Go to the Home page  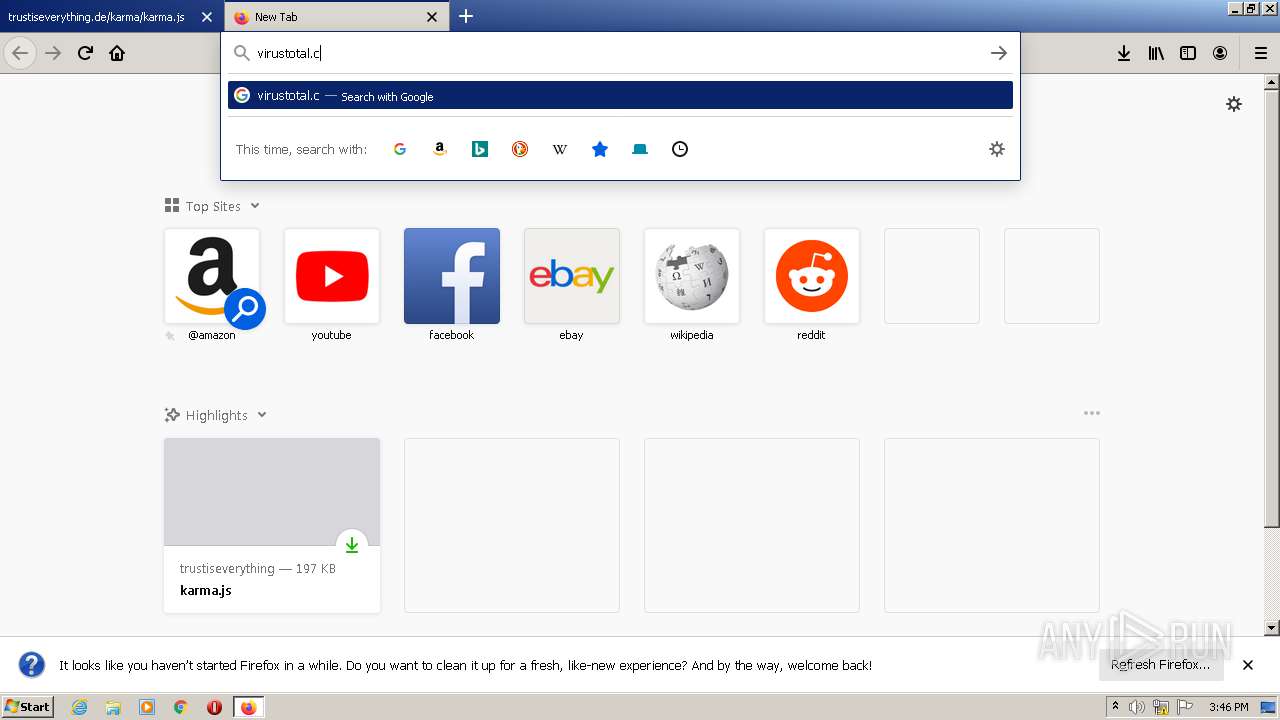pyautogui.click(x=117, y=53)
